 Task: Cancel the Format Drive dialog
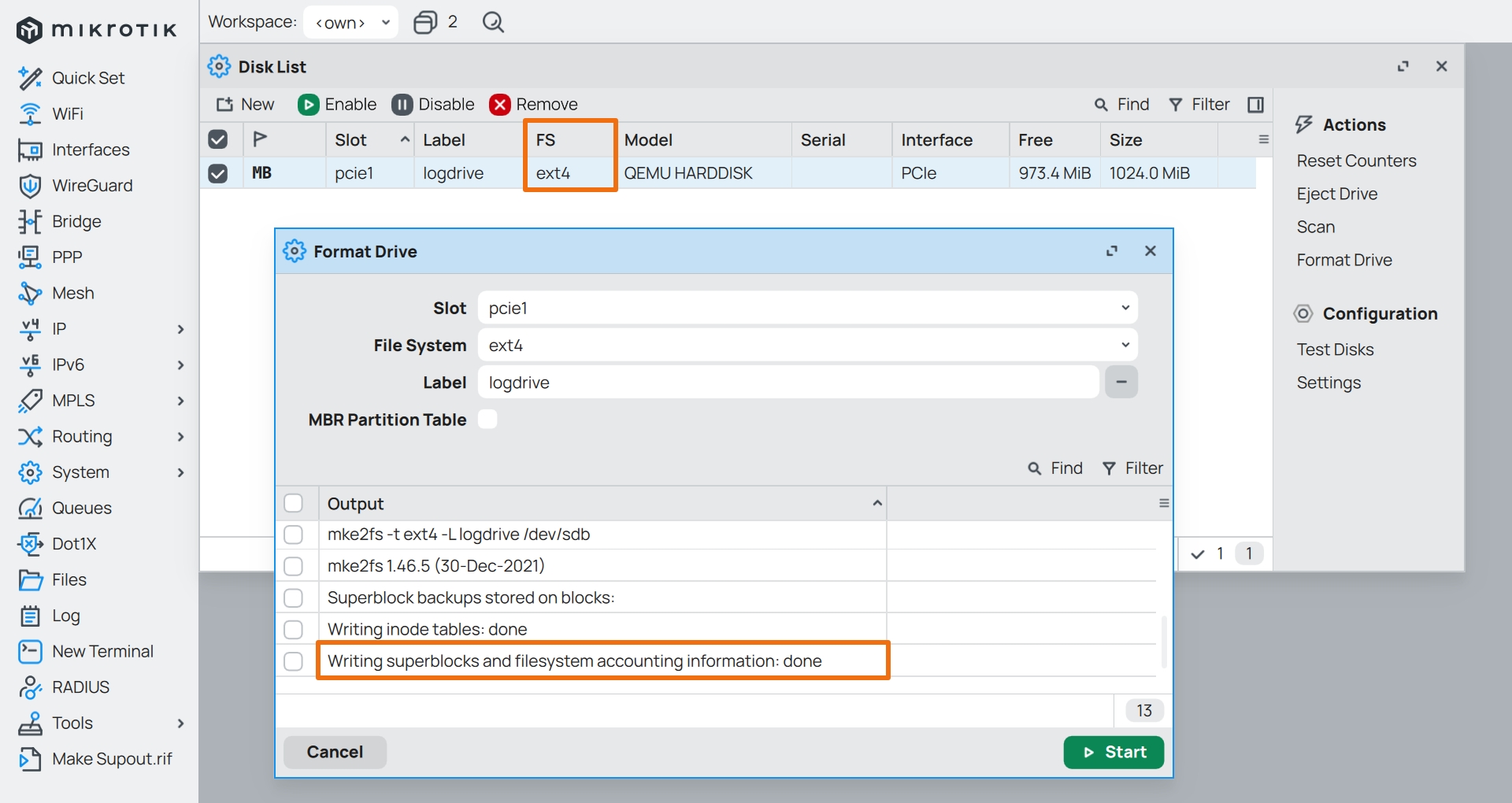pos(335,752)
